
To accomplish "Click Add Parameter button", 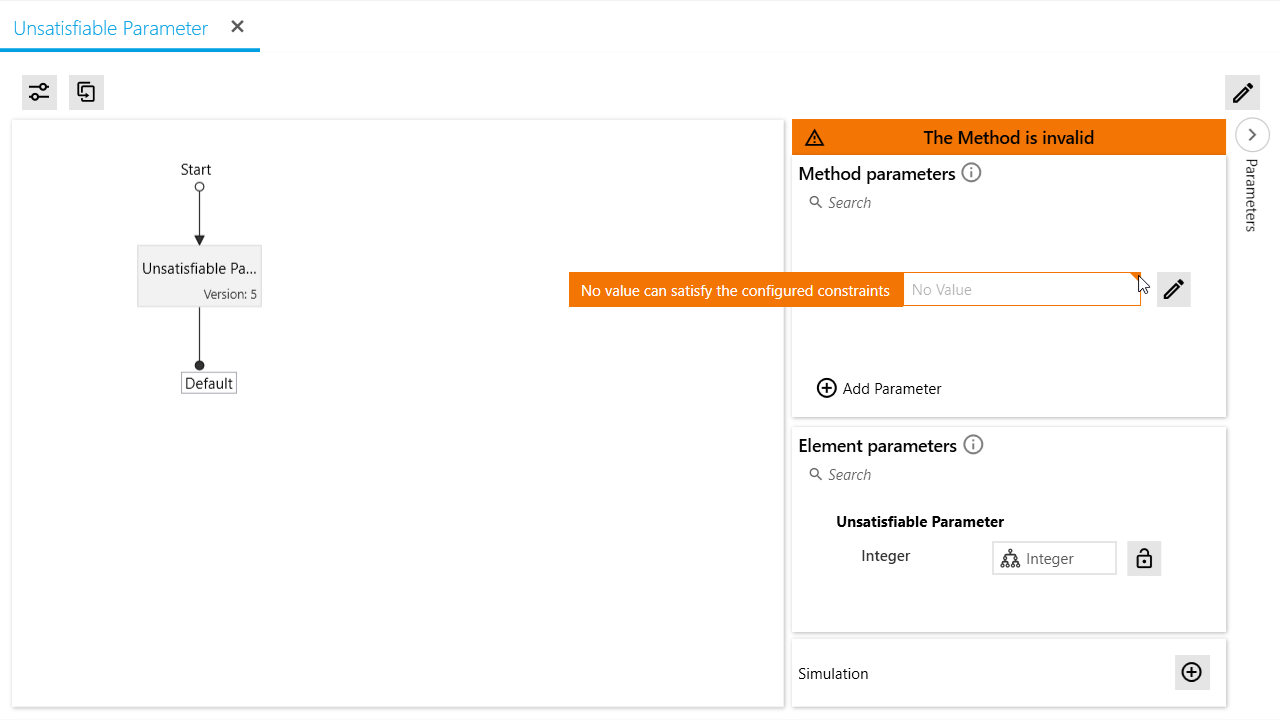I will tap(879, 388).
